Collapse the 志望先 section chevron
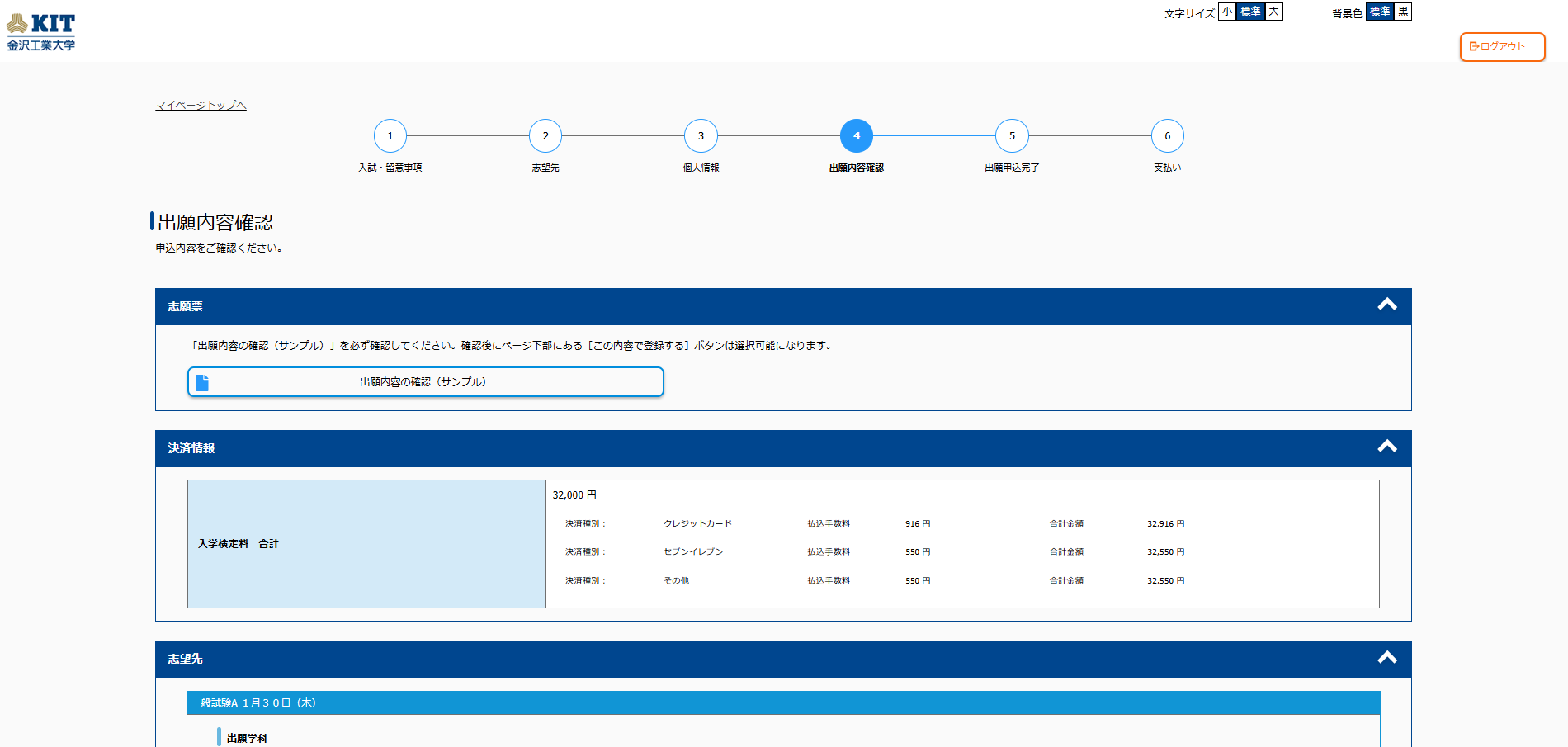 pos(1387,658)
